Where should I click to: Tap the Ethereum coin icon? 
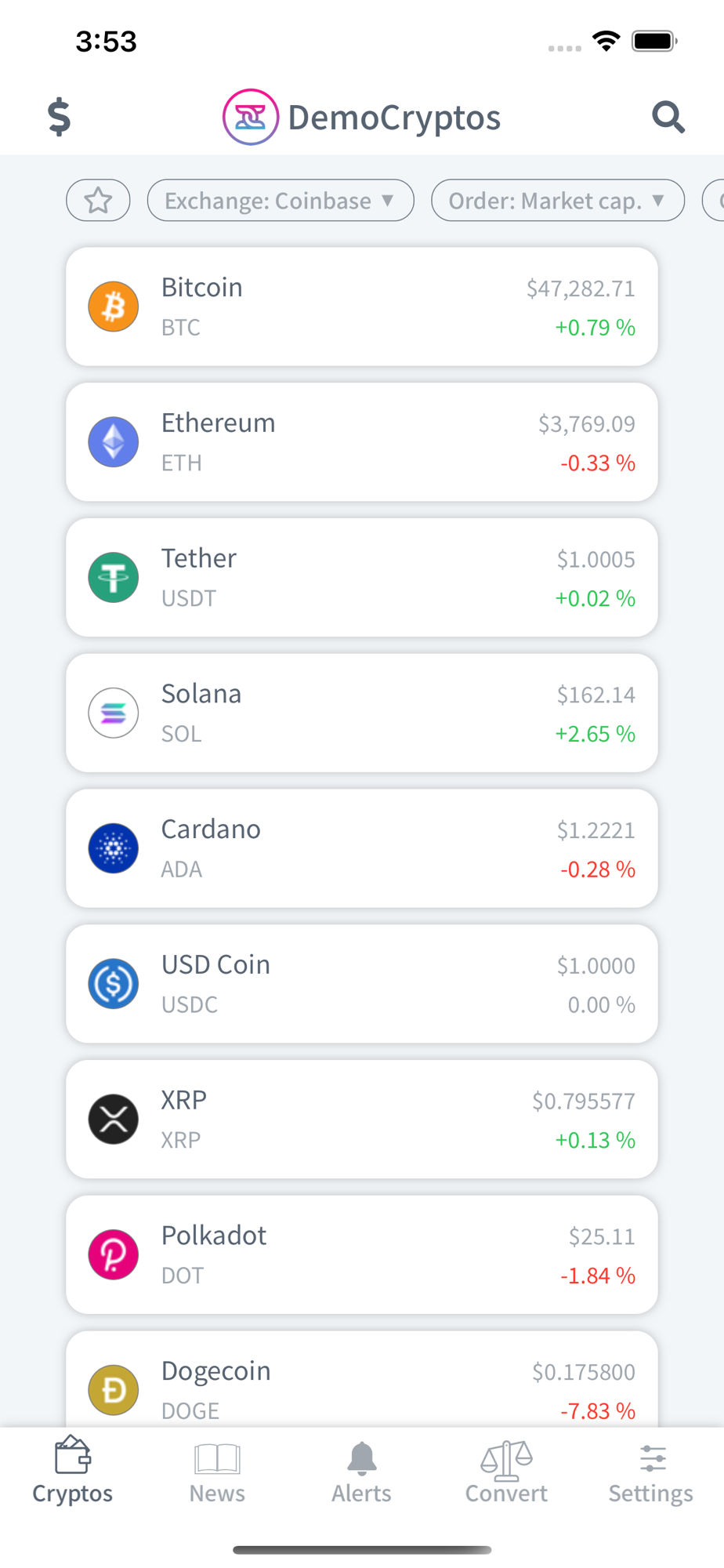pyautogui.click(x=114, y=442)
